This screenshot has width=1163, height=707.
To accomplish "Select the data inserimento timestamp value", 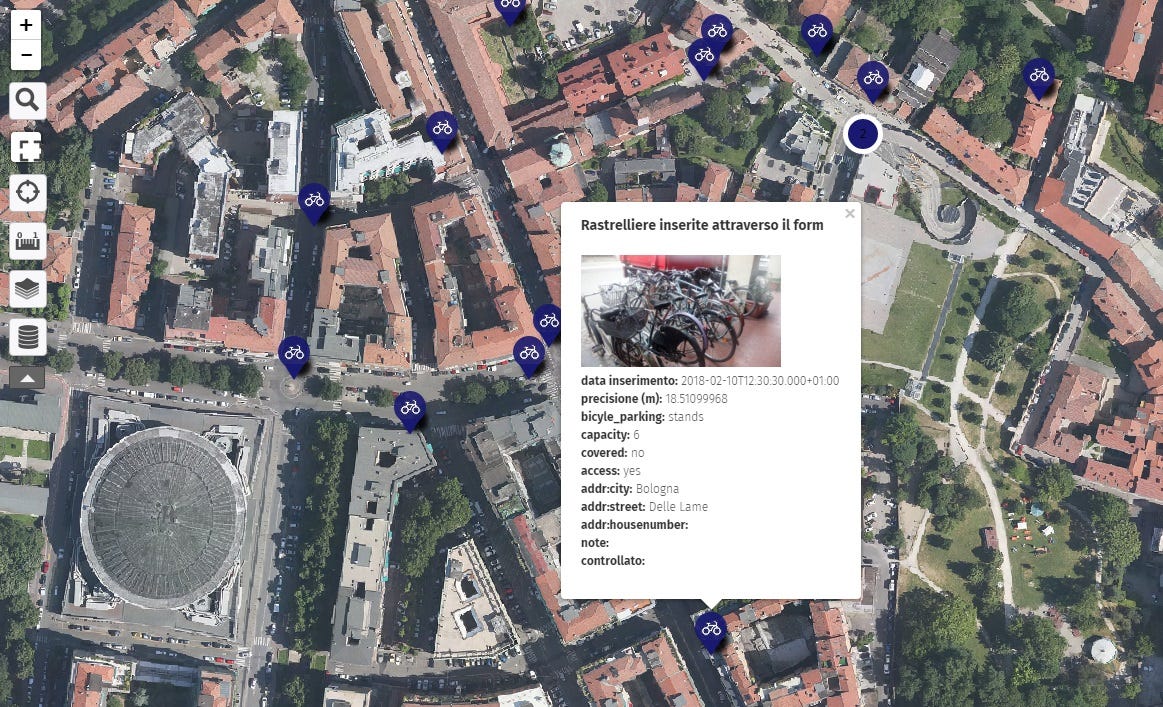I will pyautogui.click(x=760, y=381).
